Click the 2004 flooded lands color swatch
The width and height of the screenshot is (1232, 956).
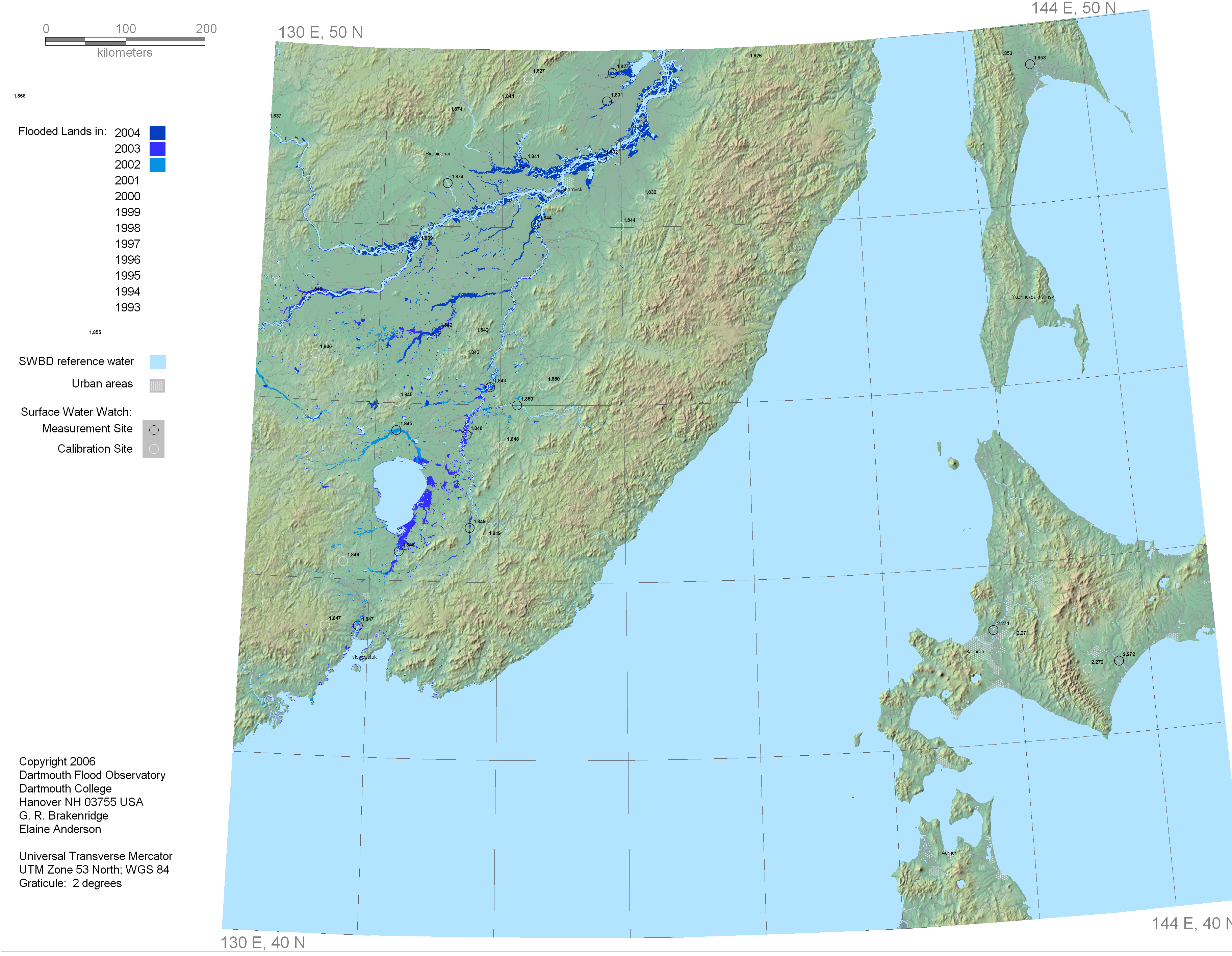[x=157, y=133]
